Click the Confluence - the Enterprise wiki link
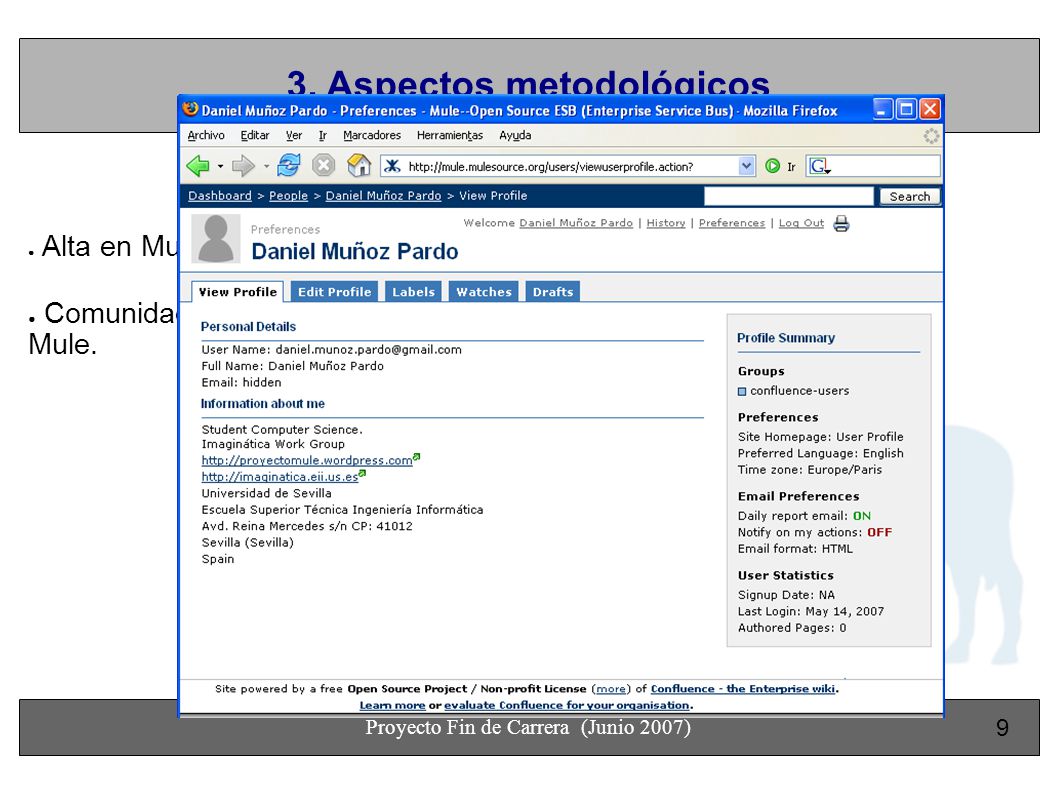The width and height of the screenshot is (1058, 793). [743, 689]
